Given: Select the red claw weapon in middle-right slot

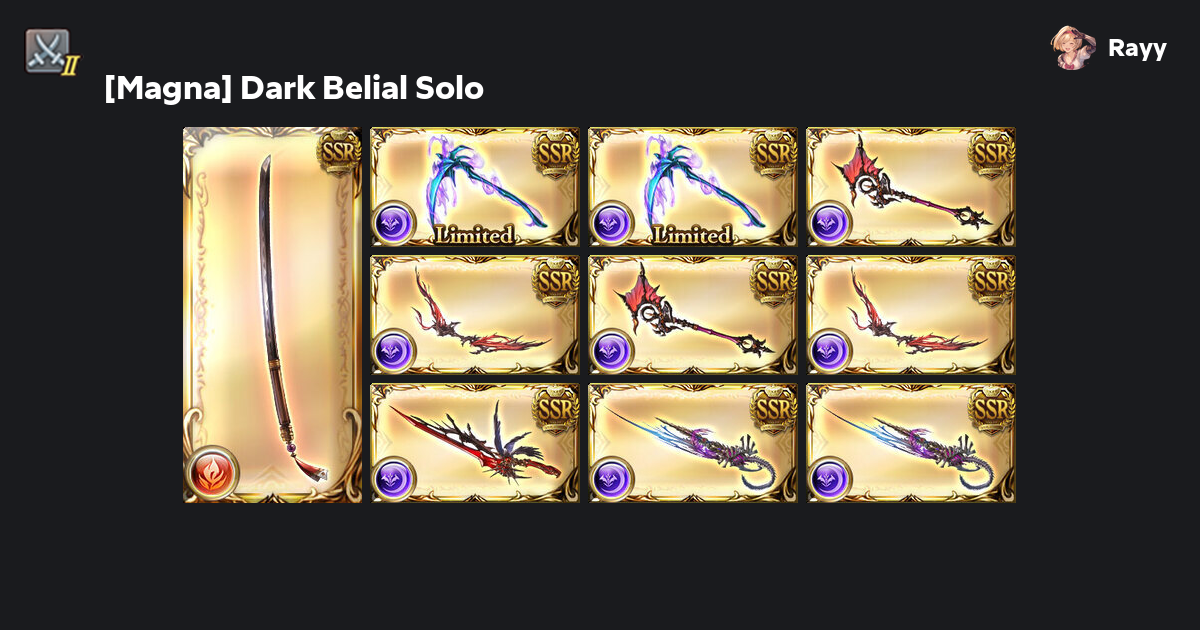Looking at the screenshot, I should coord(911,315).
